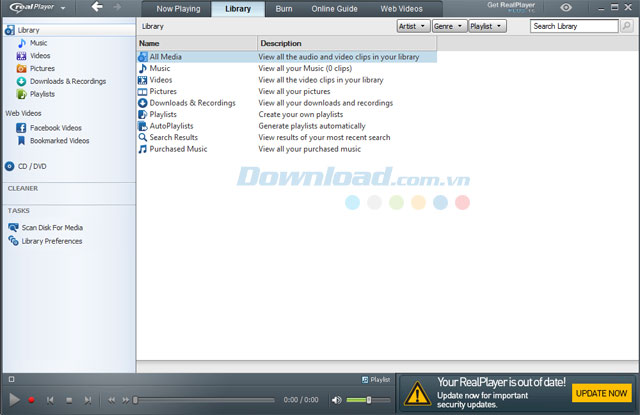The image size is (640, 415).
Task: Select the Pictures row in list
Action: 287,91
